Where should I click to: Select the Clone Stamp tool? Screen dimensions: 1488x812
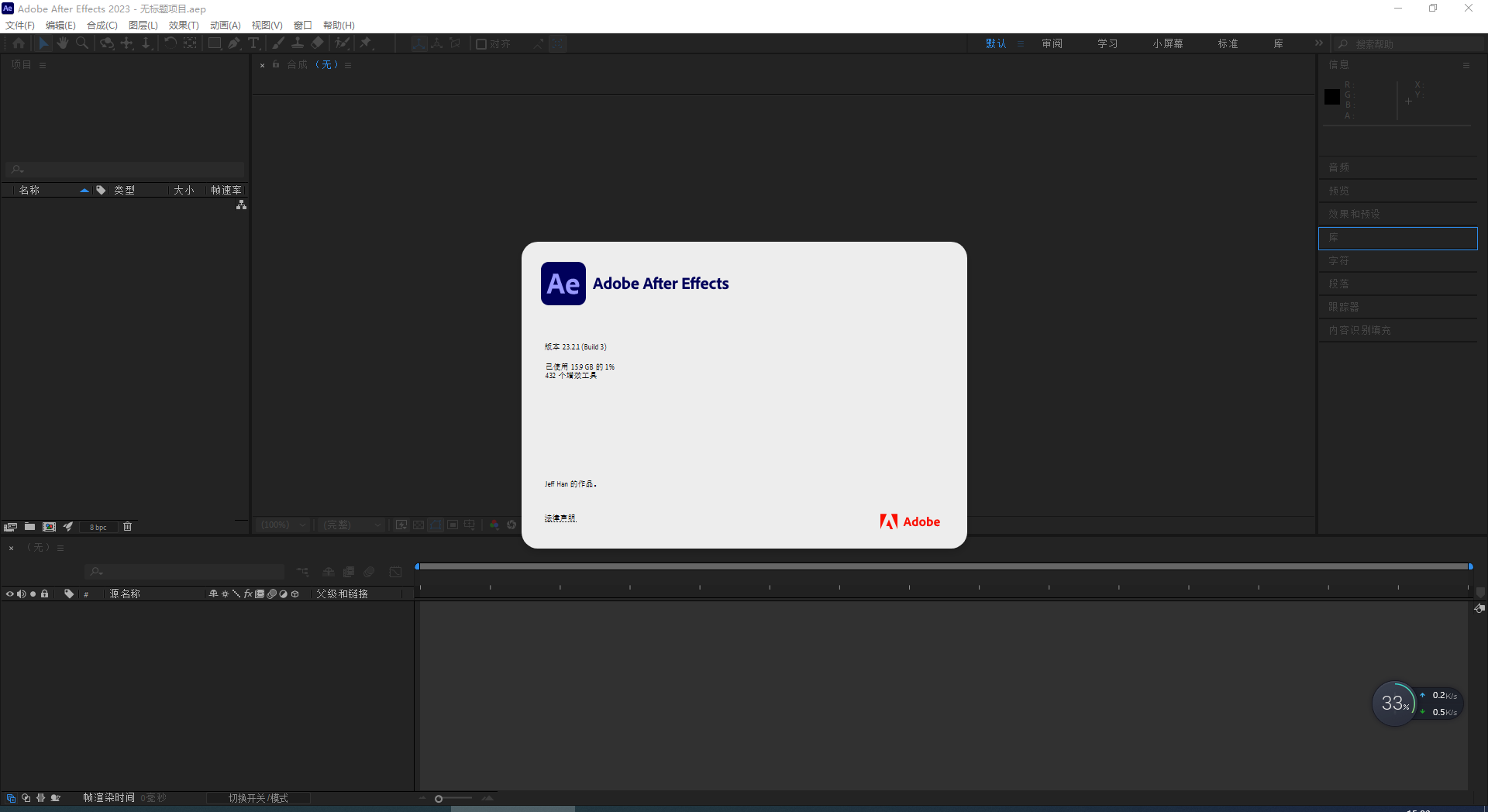(298, 43)
